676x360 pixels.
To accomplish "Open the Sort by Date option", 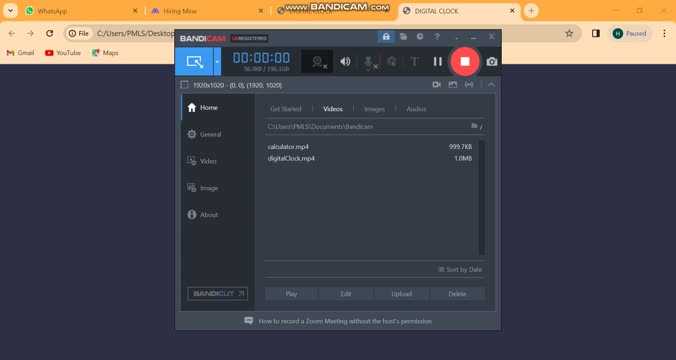I will click(460, 269).
